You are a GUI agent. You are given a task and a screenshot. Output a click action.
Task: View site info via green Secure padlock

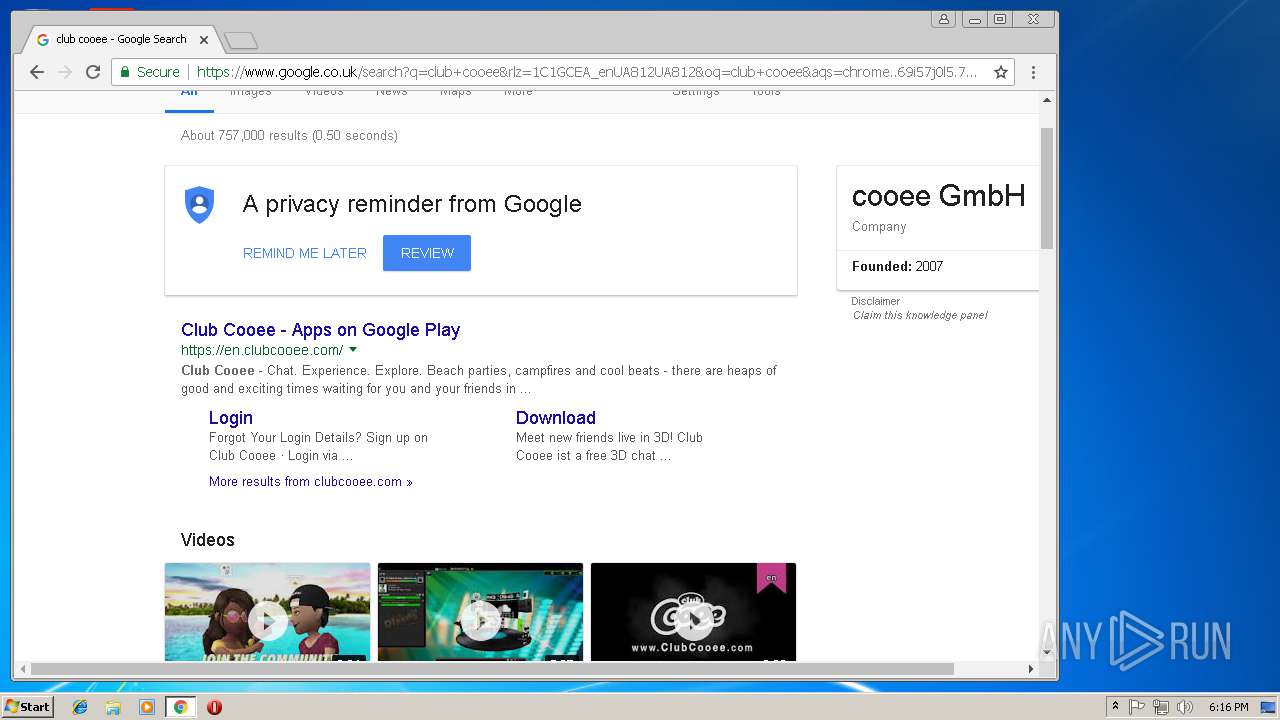(151, 72)
